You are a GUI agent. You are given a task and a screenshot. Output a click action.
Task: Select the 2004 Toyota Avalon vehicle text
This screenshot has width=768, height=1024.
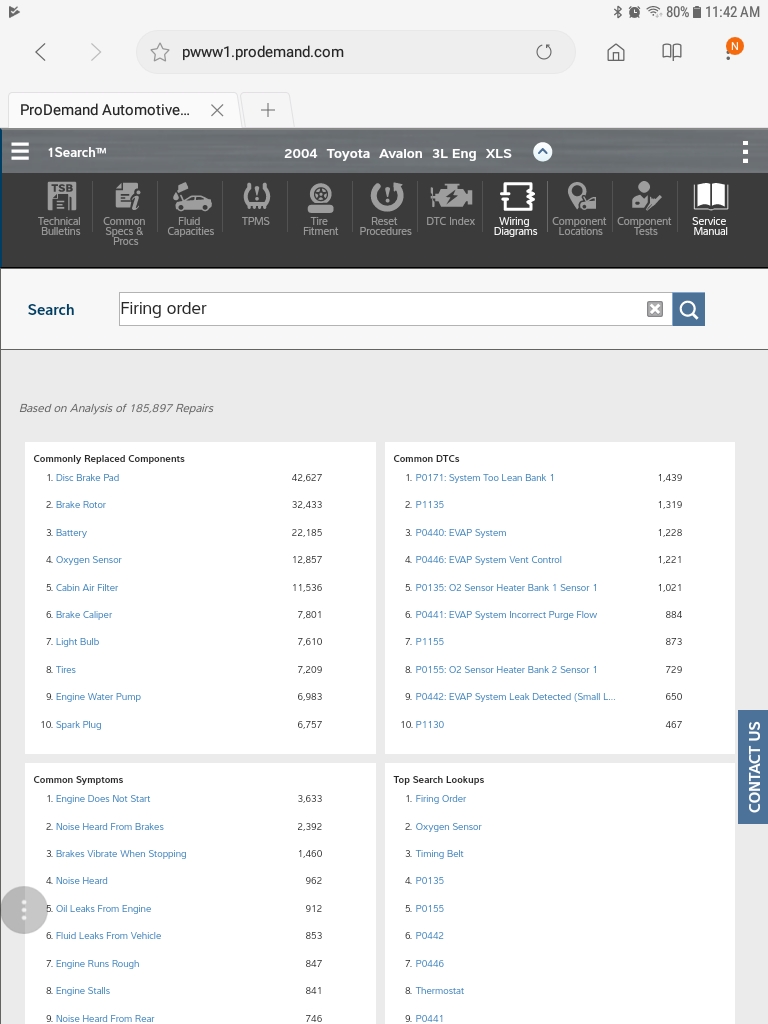coord(398,153)
